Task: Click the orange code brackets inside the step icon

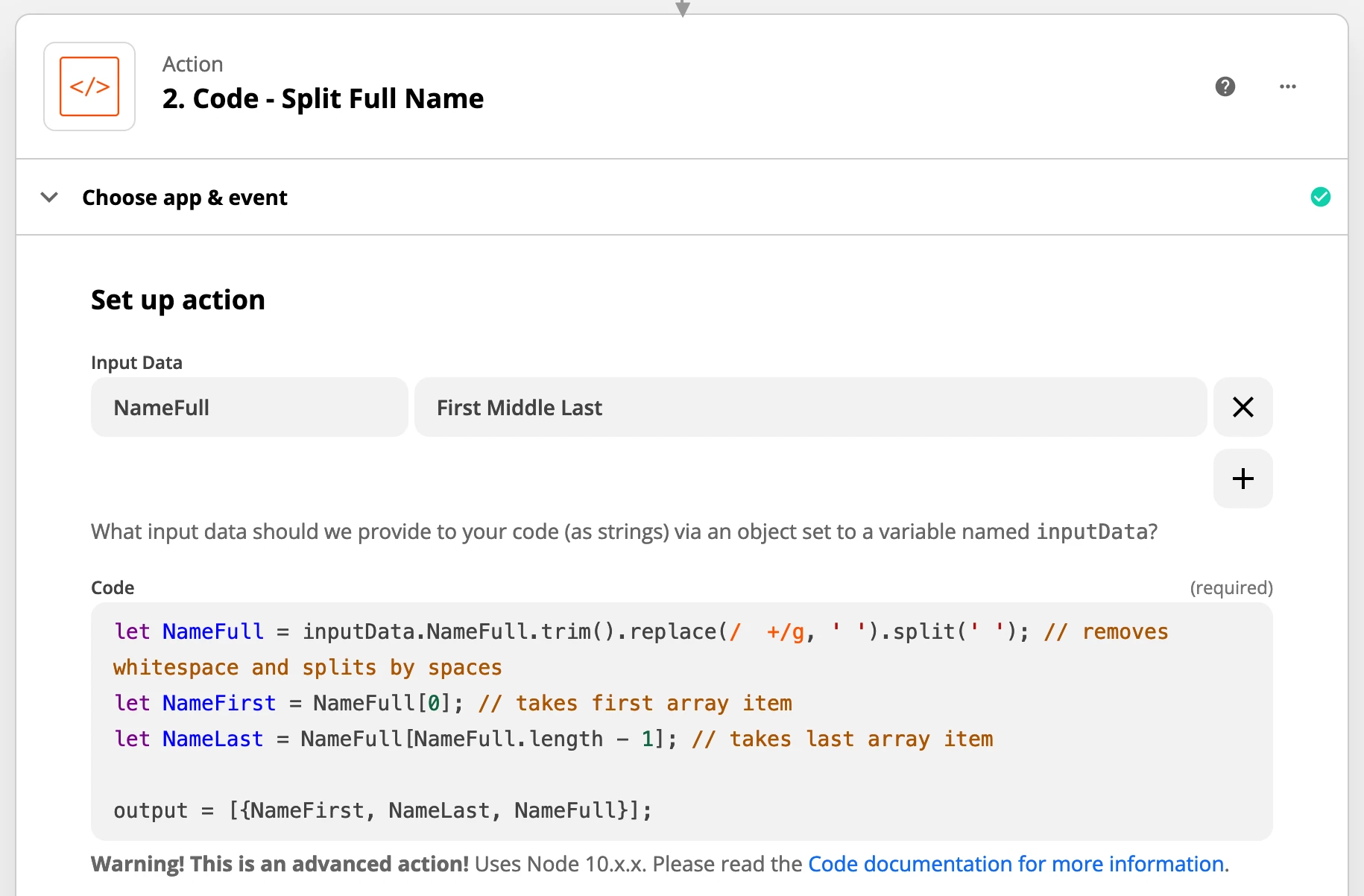Action: click(89, 86)
